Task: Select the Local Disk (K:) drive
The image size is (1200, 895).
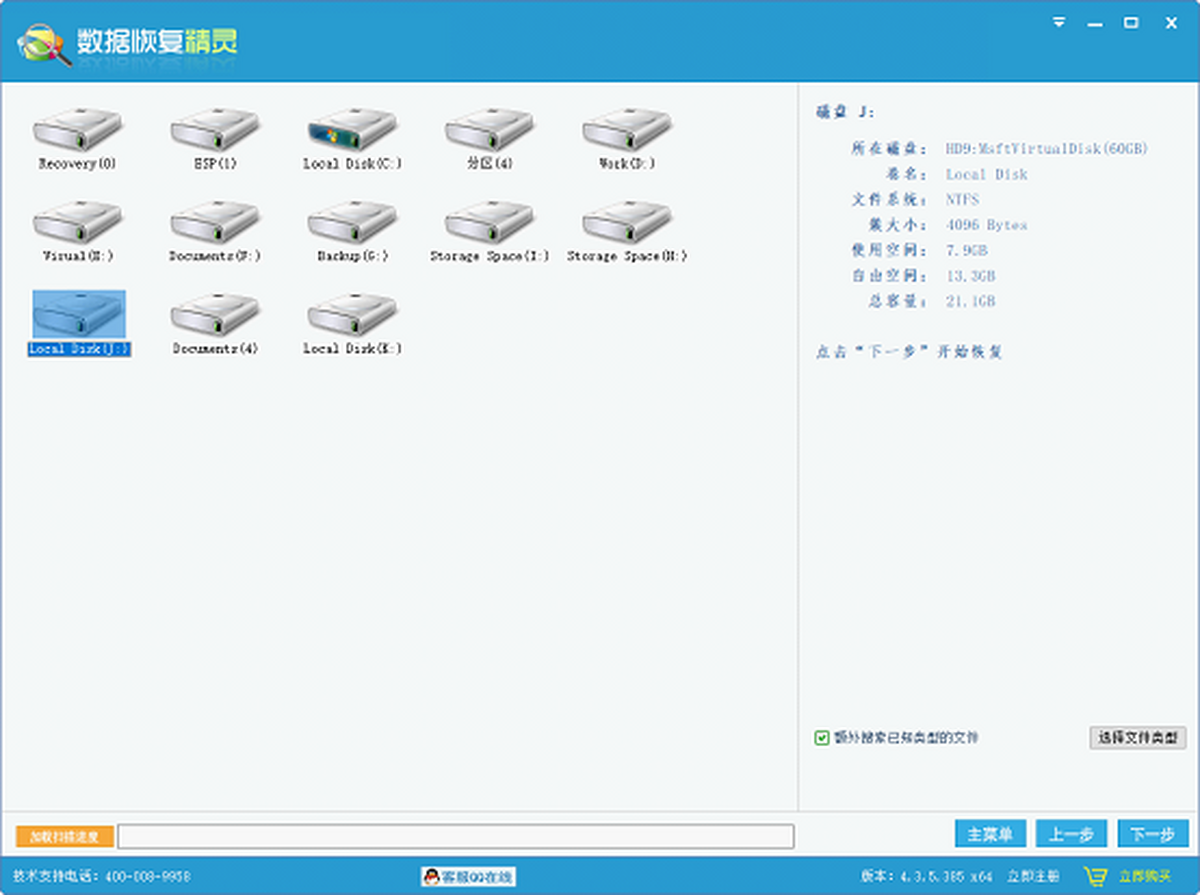Action: [x=352, y=317]
